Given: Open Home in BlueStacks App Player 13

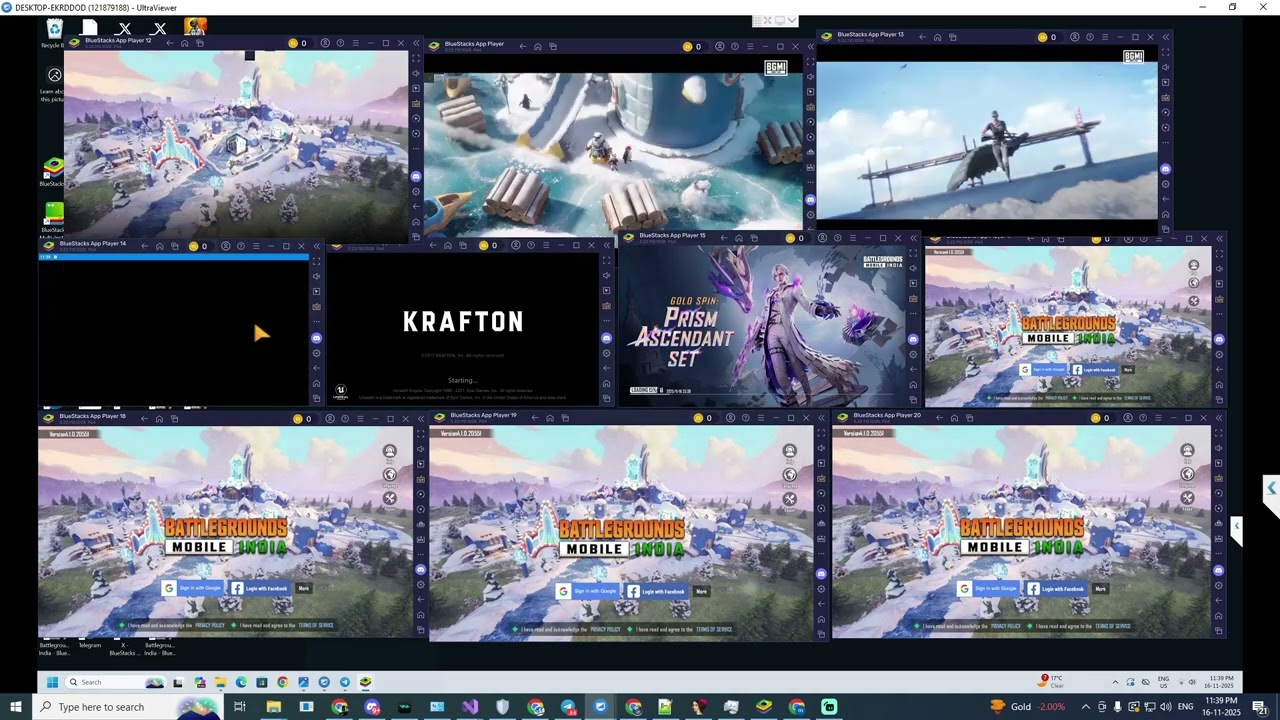Looking at the screenshot, I should click(x=937, y=37).
